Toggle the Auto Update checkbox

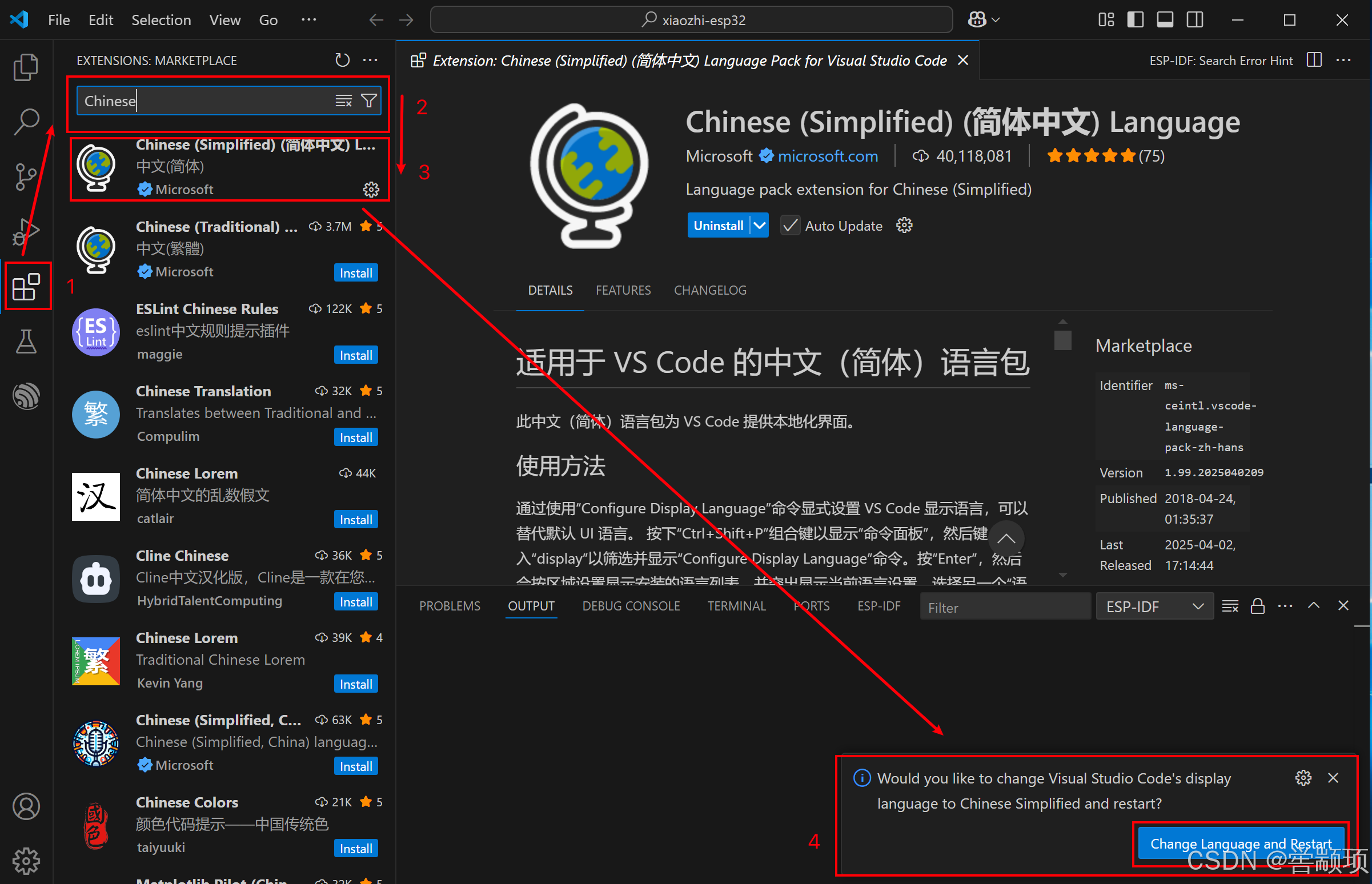pos(790,226)
